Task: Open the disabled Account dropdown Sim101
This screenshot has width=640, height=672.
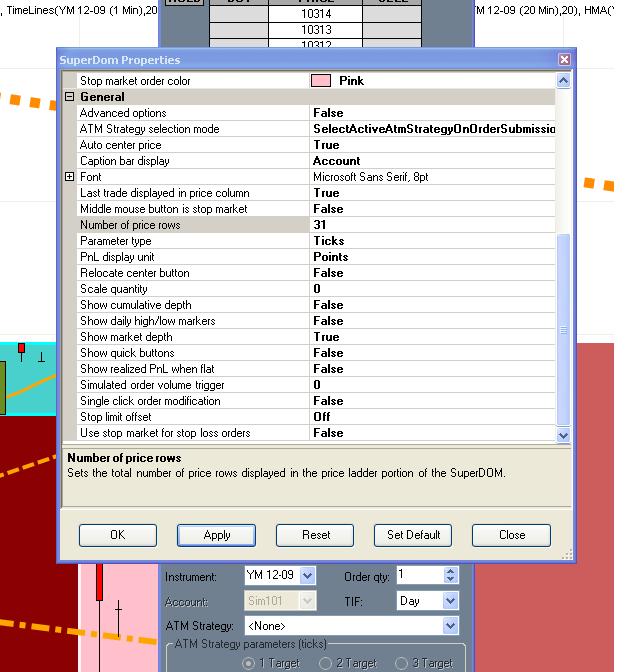Action: 307,601
